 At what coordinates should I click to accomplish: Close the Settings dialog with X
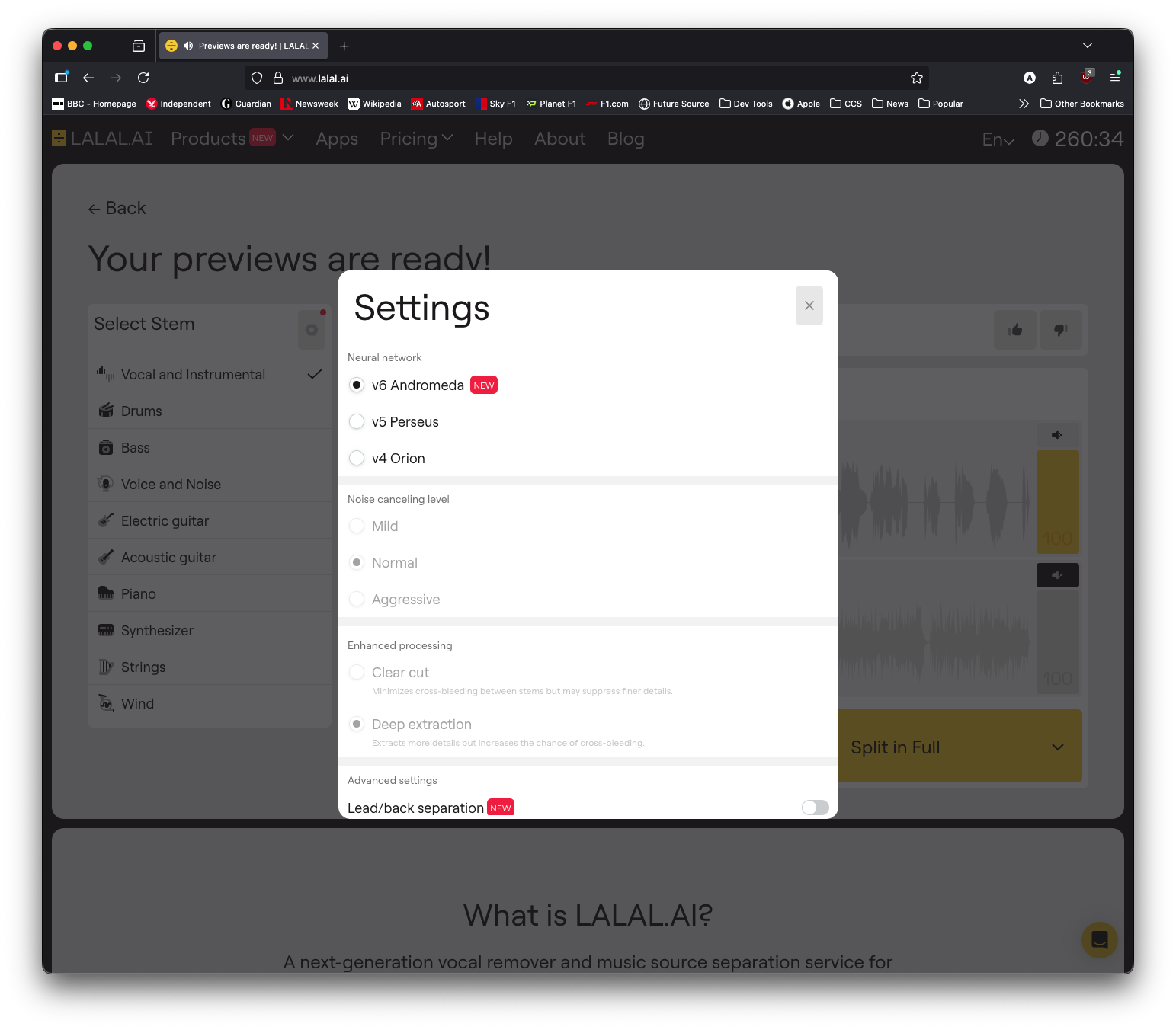pos(809,305)
